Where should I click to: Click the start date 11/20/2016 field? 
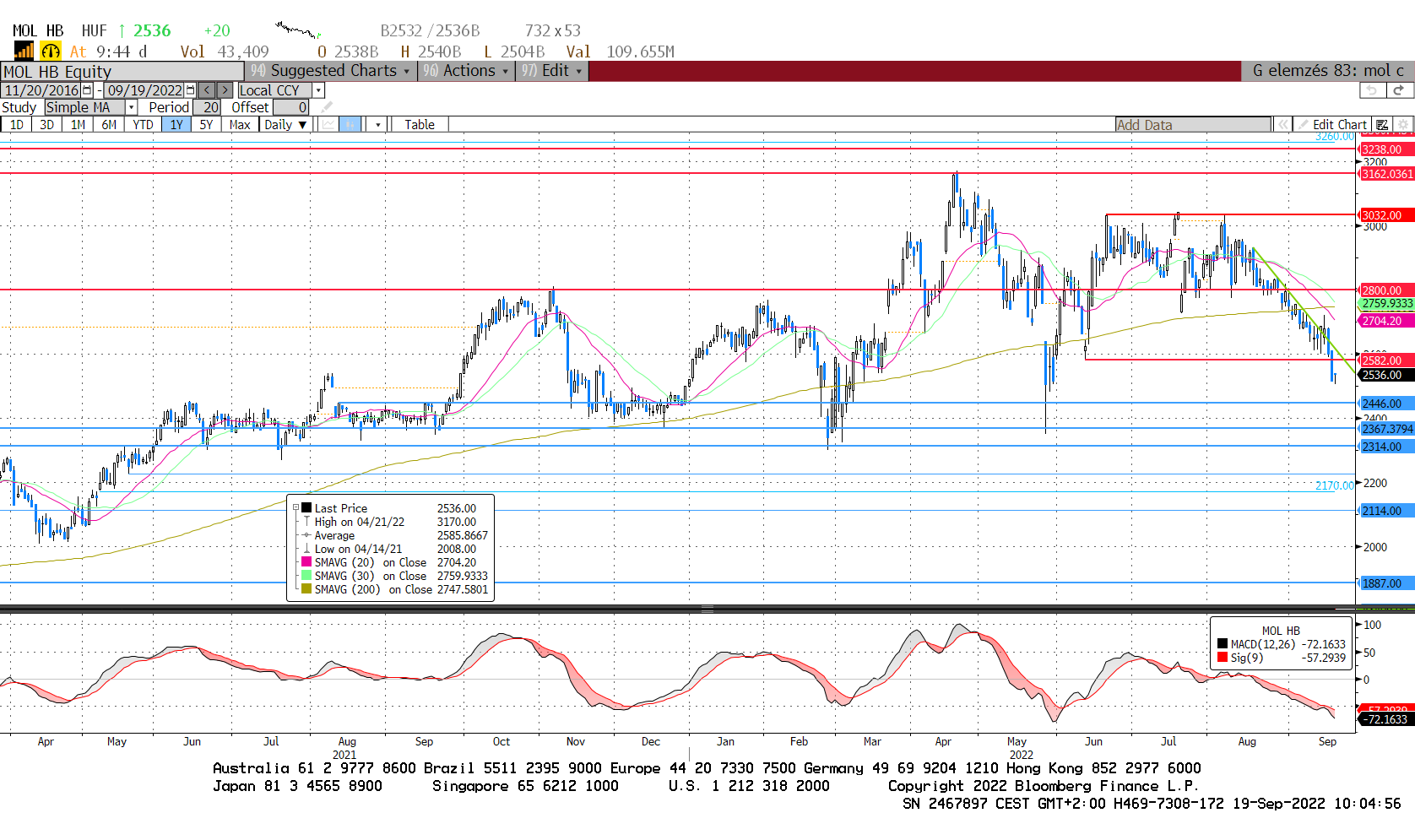pyautogui.click(x=41, y=90)
